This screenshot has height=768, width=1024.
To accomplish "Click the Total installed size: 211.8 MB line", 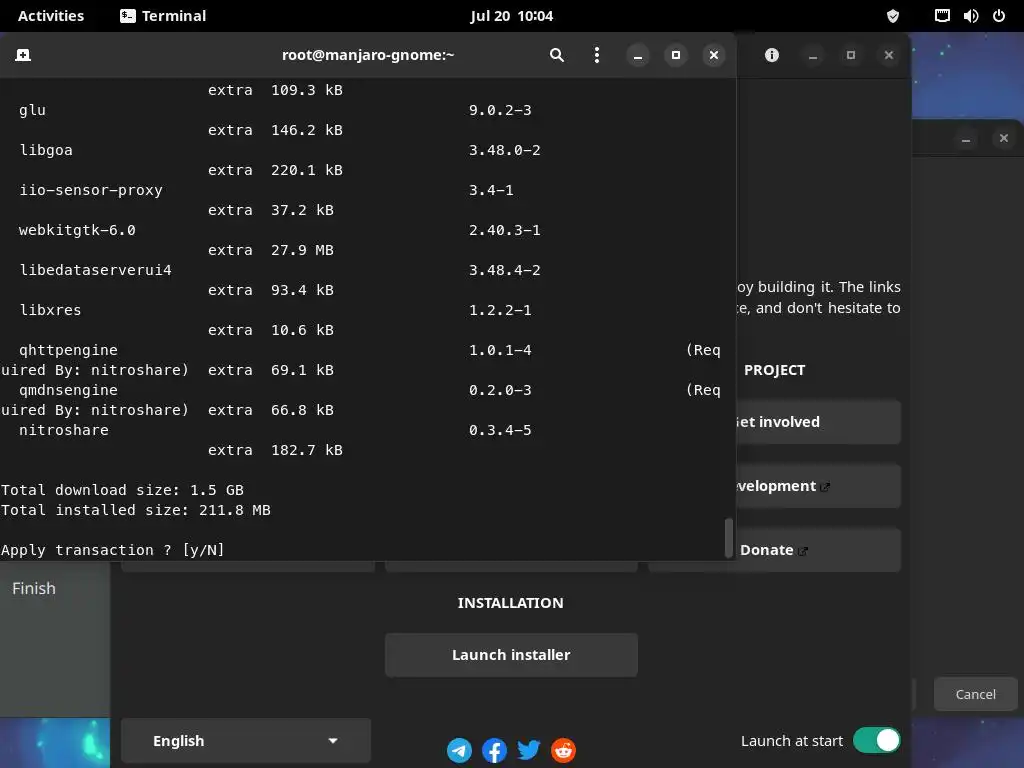I will tap(136, 510).
